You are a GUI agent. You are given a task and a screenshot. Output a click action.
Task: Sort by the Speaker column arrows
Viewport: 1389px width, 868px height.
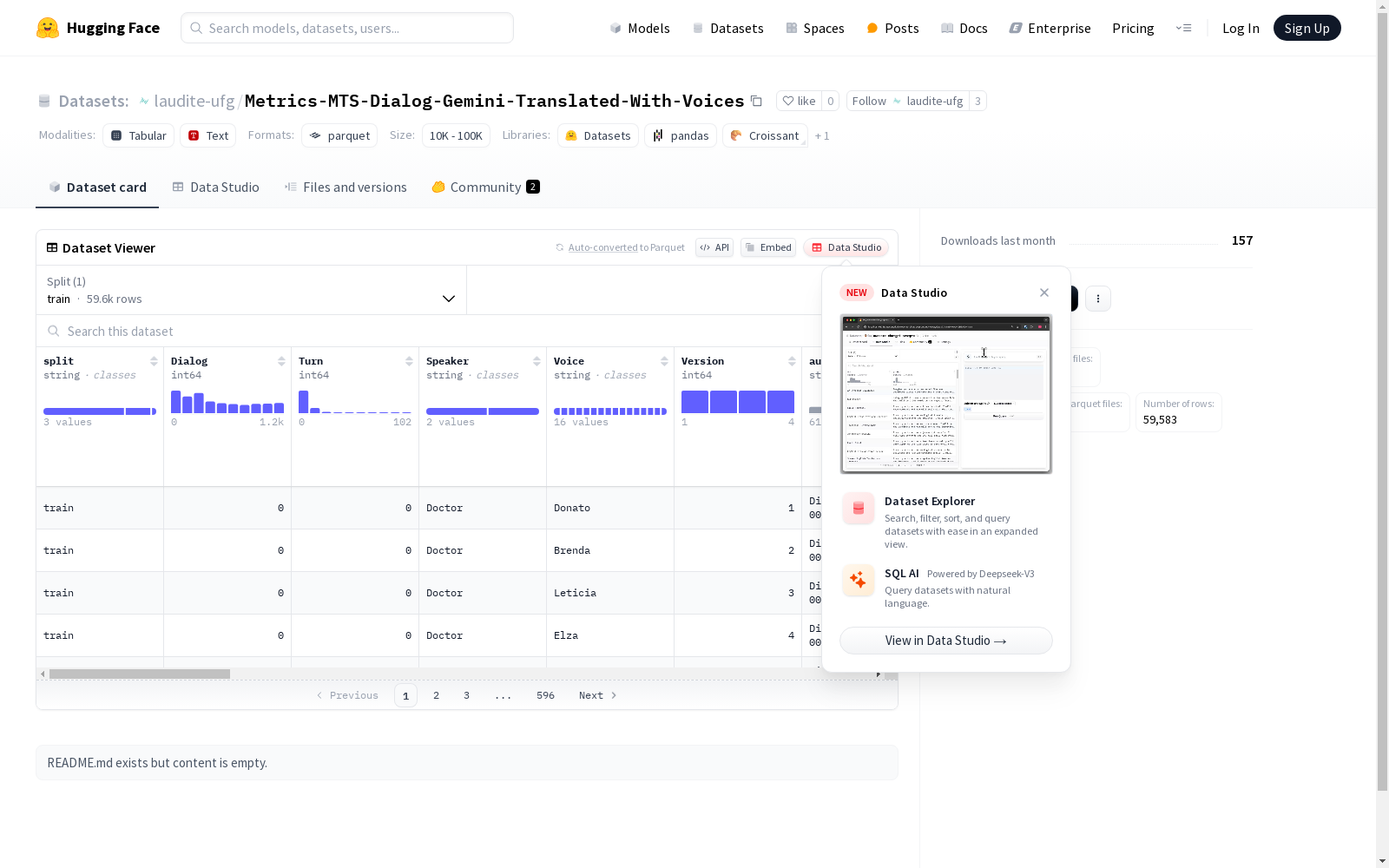coord(537,361)
